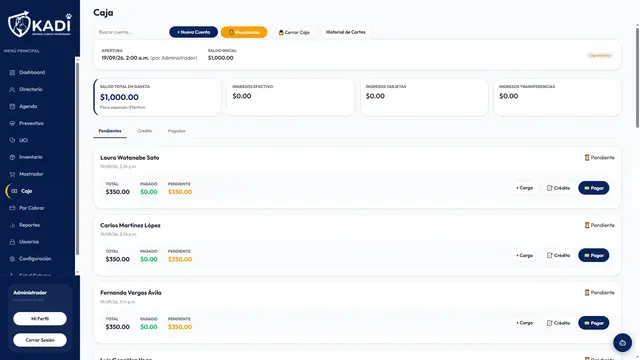Click the Crédito document icon for Fernanda Vargas
Screen dimensions: 640x360
(x=549, y=323)
